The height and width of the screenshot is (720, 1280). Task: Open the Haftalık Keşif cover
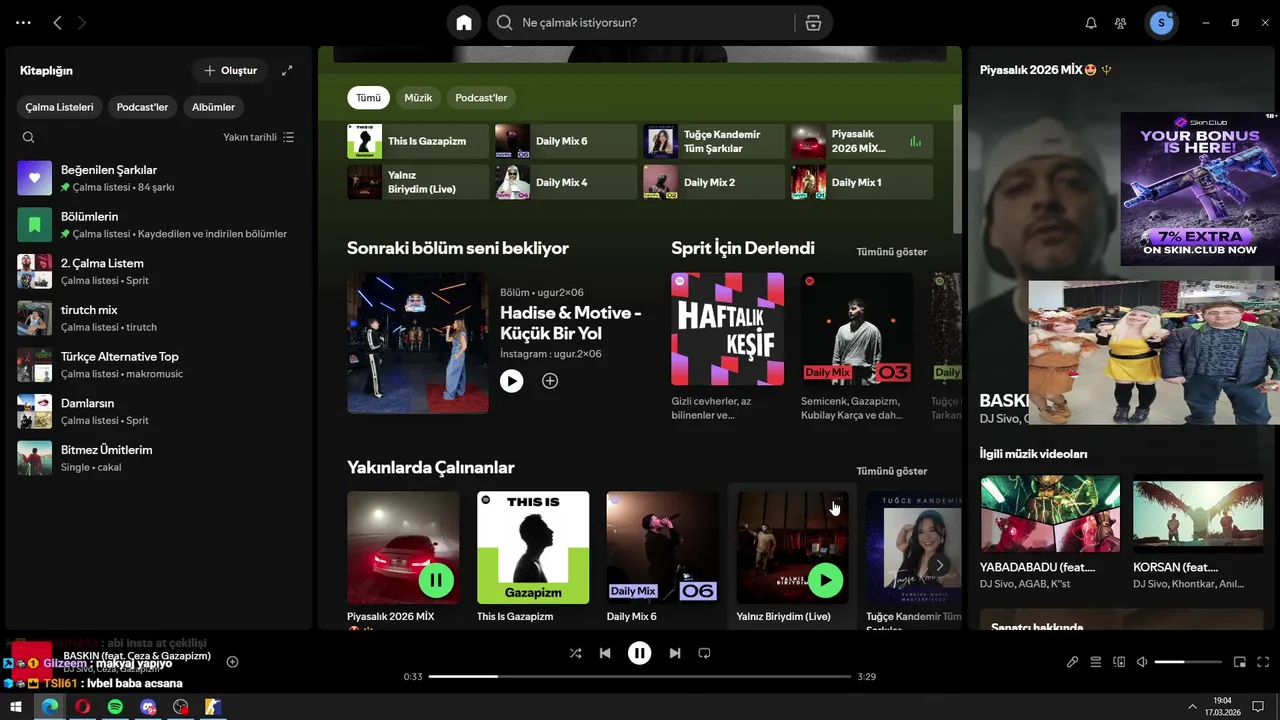[x=727, y=329]
